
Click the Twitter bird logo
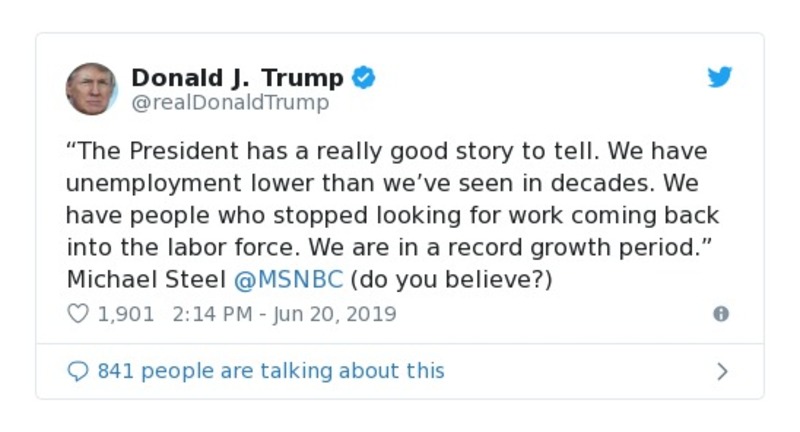click(720, 78)
